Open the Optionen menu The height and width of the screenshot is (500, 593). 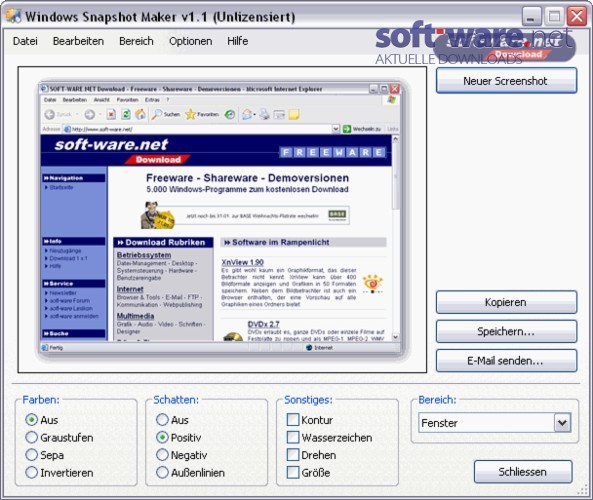[190, 41]
